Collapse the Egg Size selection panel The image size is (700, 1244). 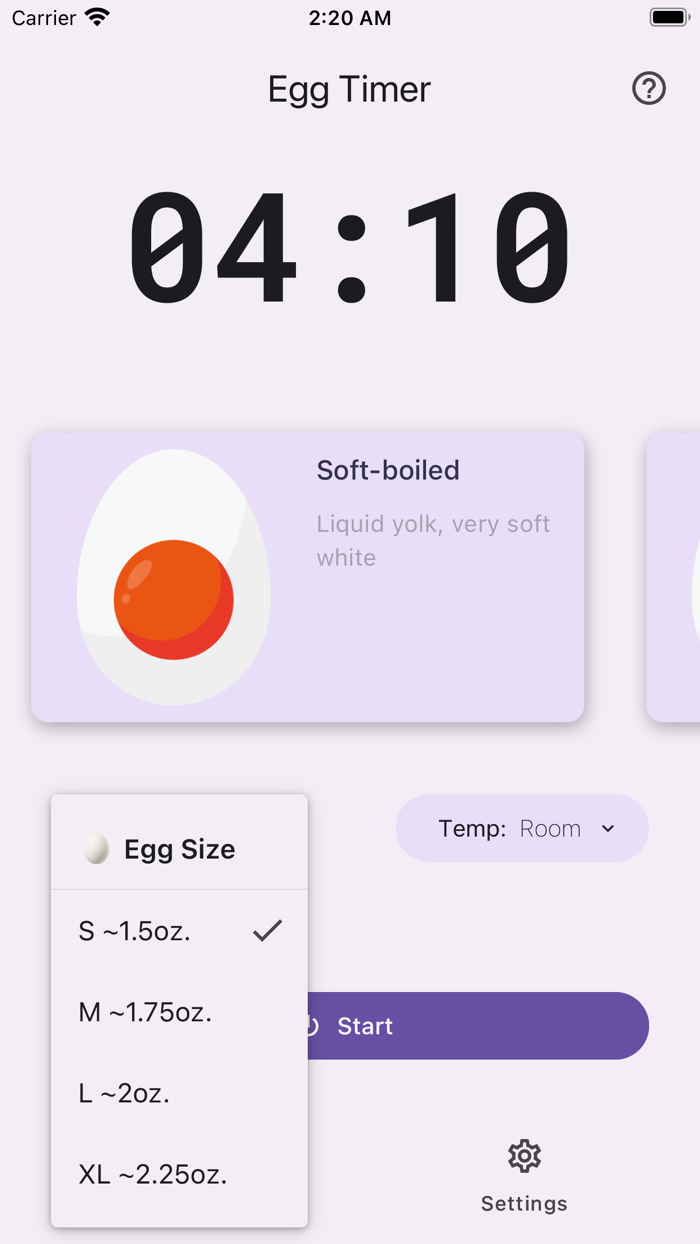[x=178, y=849]
